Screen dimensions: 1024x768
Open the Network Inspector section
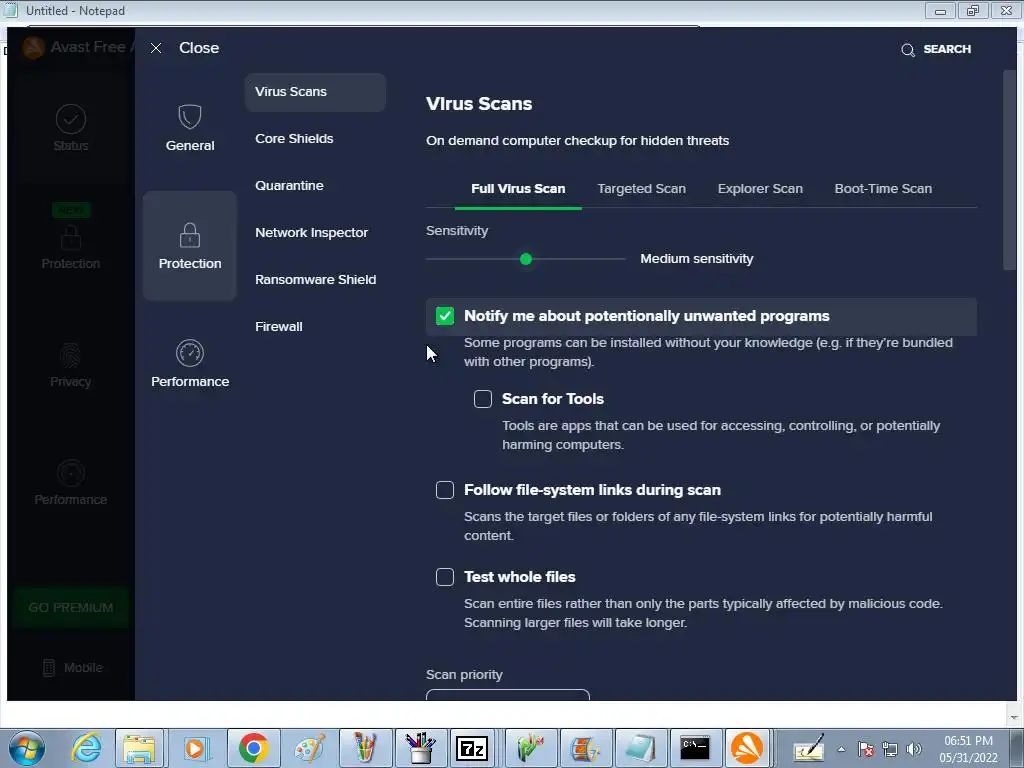click(312, 232)
